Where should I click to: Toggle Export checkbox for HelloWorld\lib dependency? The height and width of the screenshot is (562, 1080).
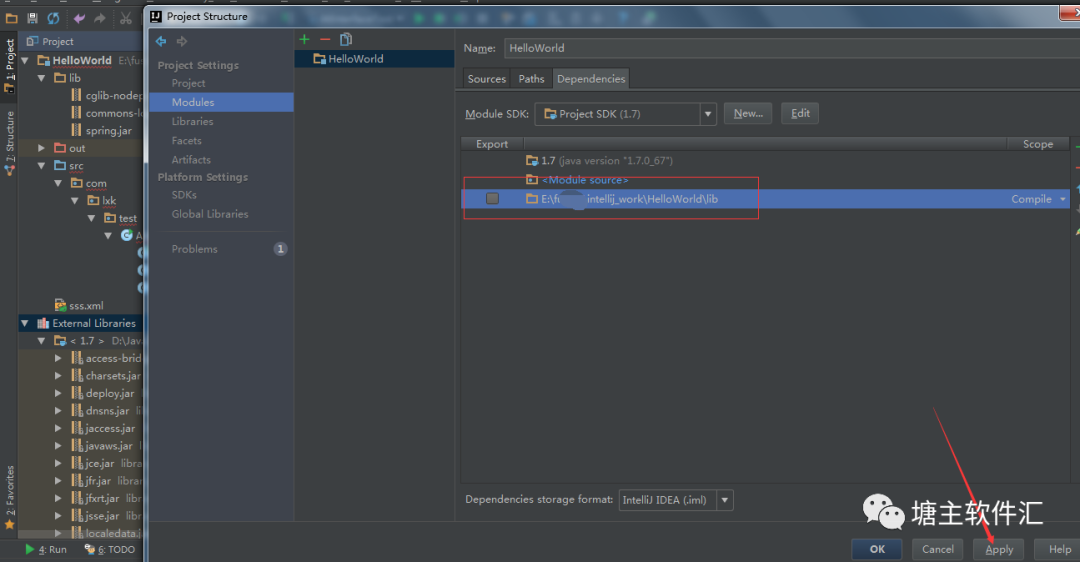[x=492, y=199]
